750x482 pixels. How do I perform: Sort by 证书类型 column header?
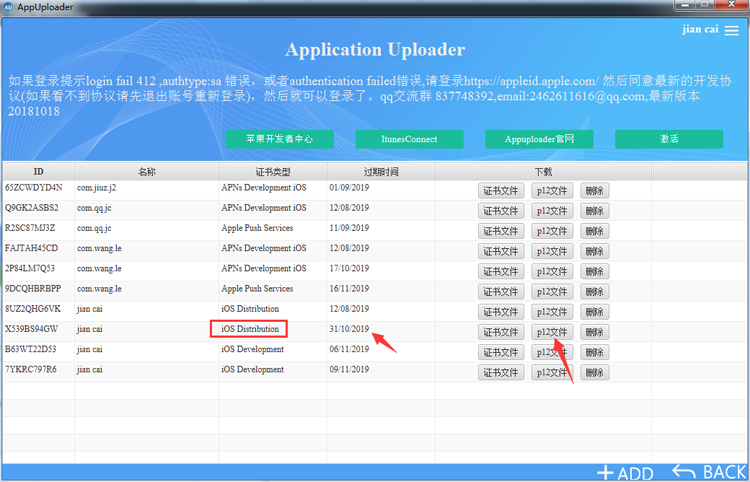coord(273,172)
